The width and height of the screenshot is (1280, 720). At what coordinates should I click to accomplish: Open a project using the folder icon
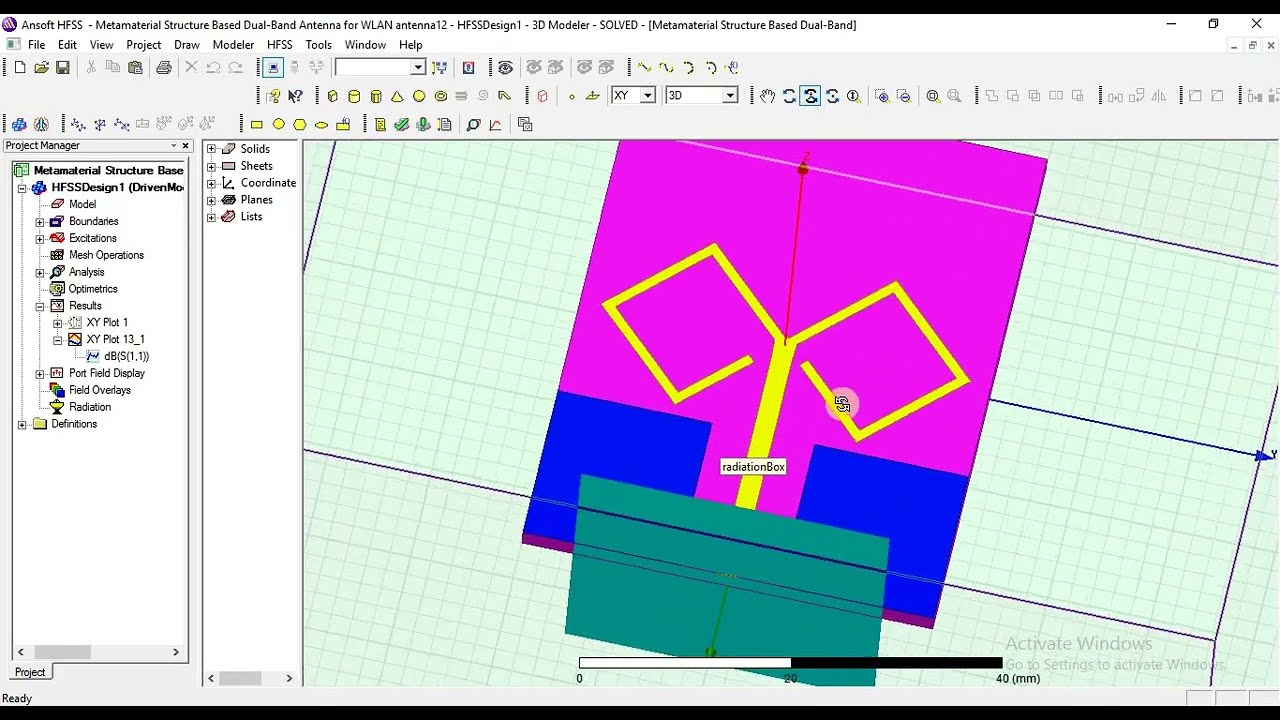click(41, 67)
